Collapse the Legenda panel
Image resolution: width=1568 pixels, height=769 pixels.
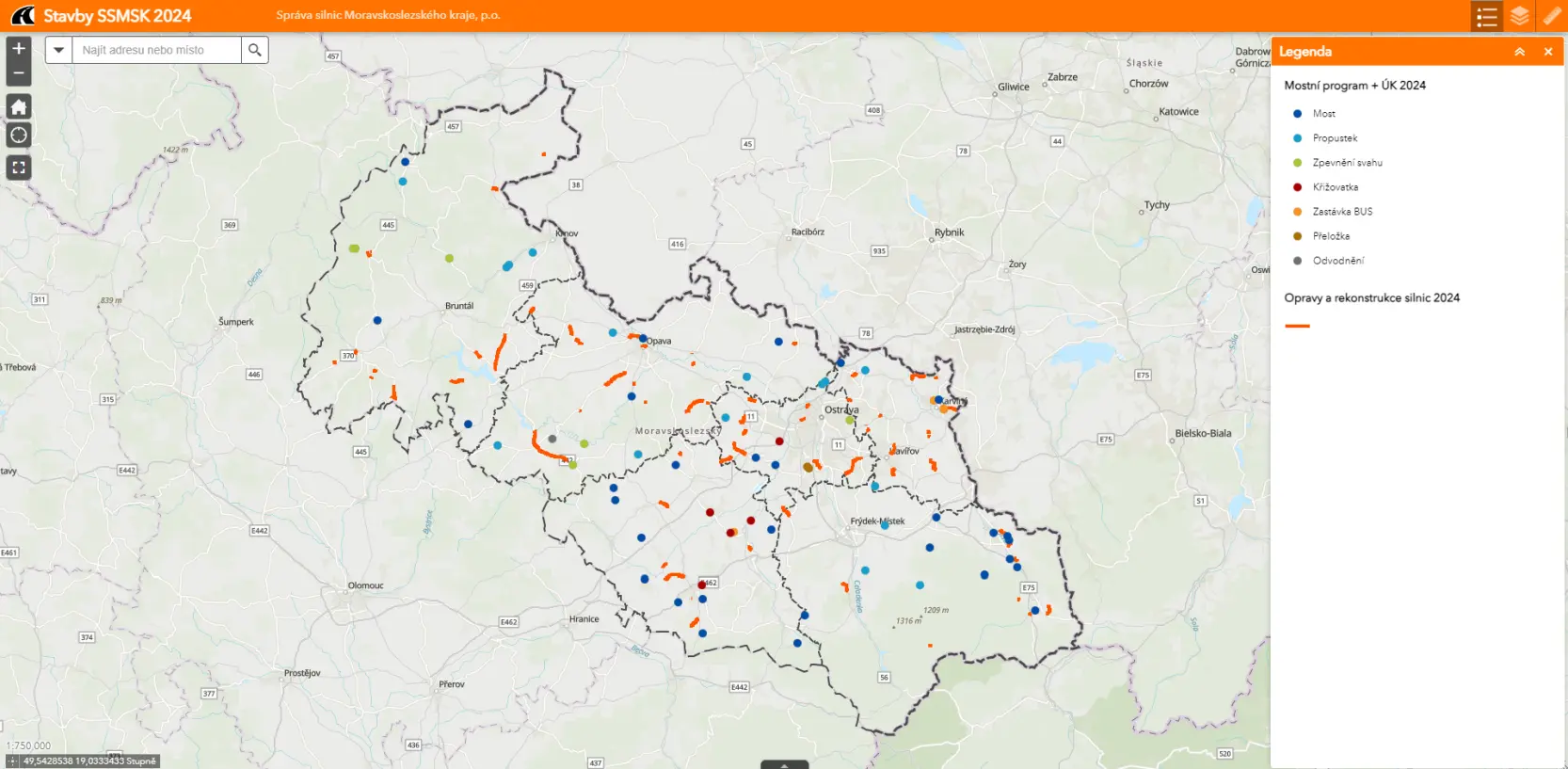(x=1519, y=52)
